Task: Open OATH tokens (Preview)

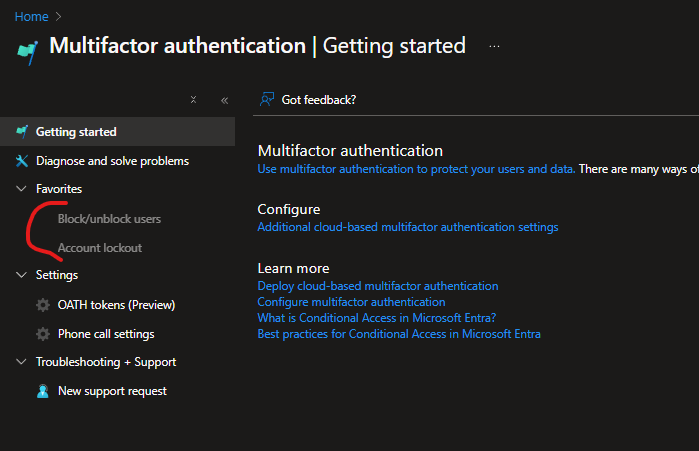Action: [116, 305]
